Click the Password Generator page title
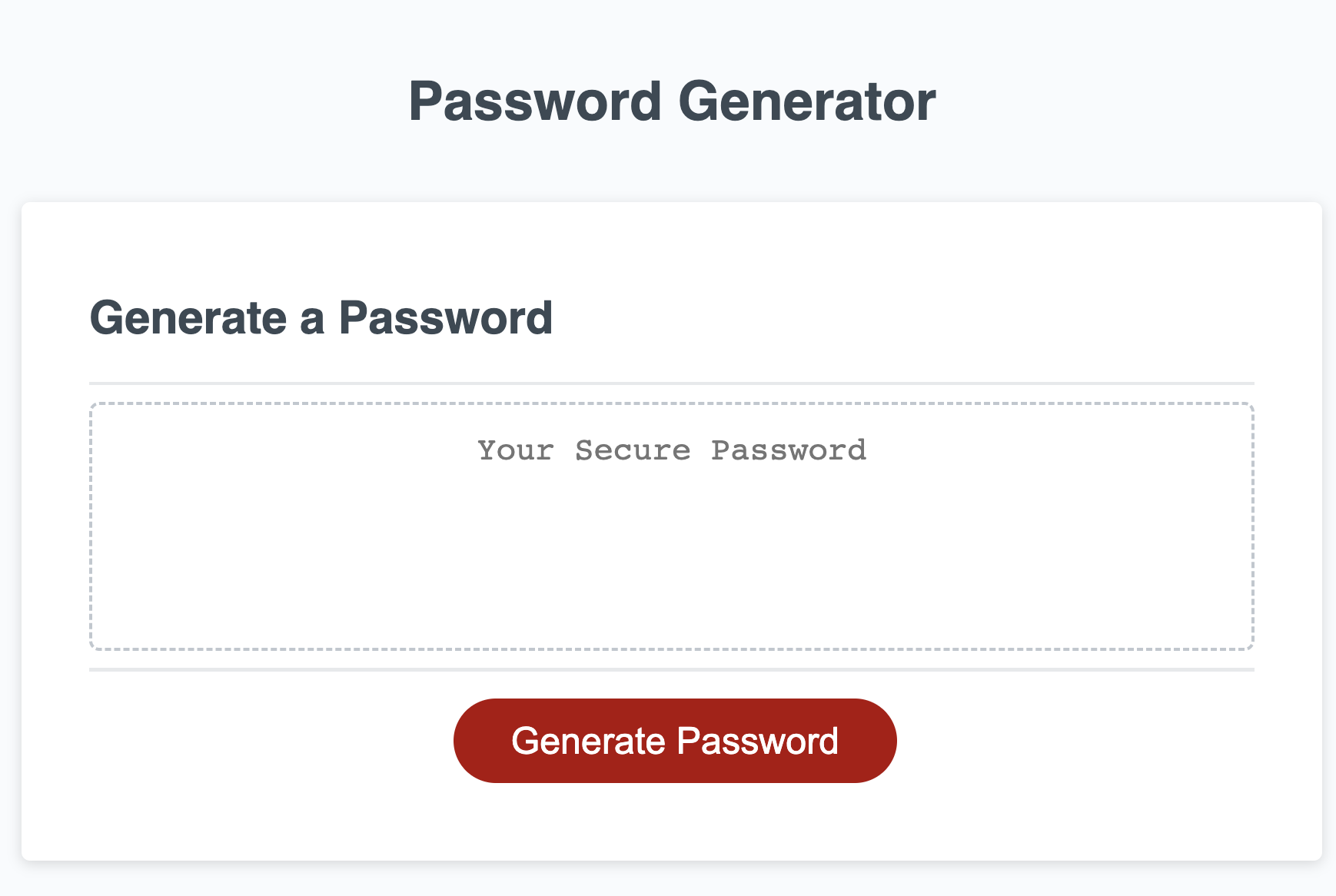Screen dimensions: 1336x896 672,100
